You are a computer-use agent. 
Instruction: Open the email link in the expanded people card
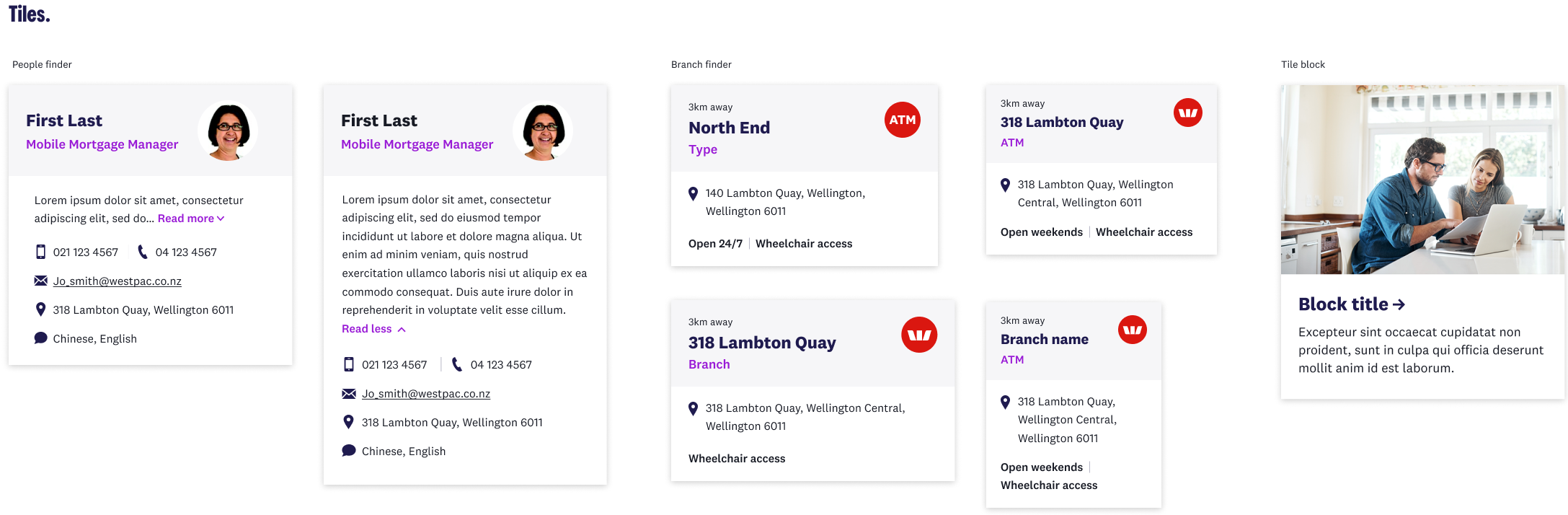pyautogui.click(x=426, y=394)
